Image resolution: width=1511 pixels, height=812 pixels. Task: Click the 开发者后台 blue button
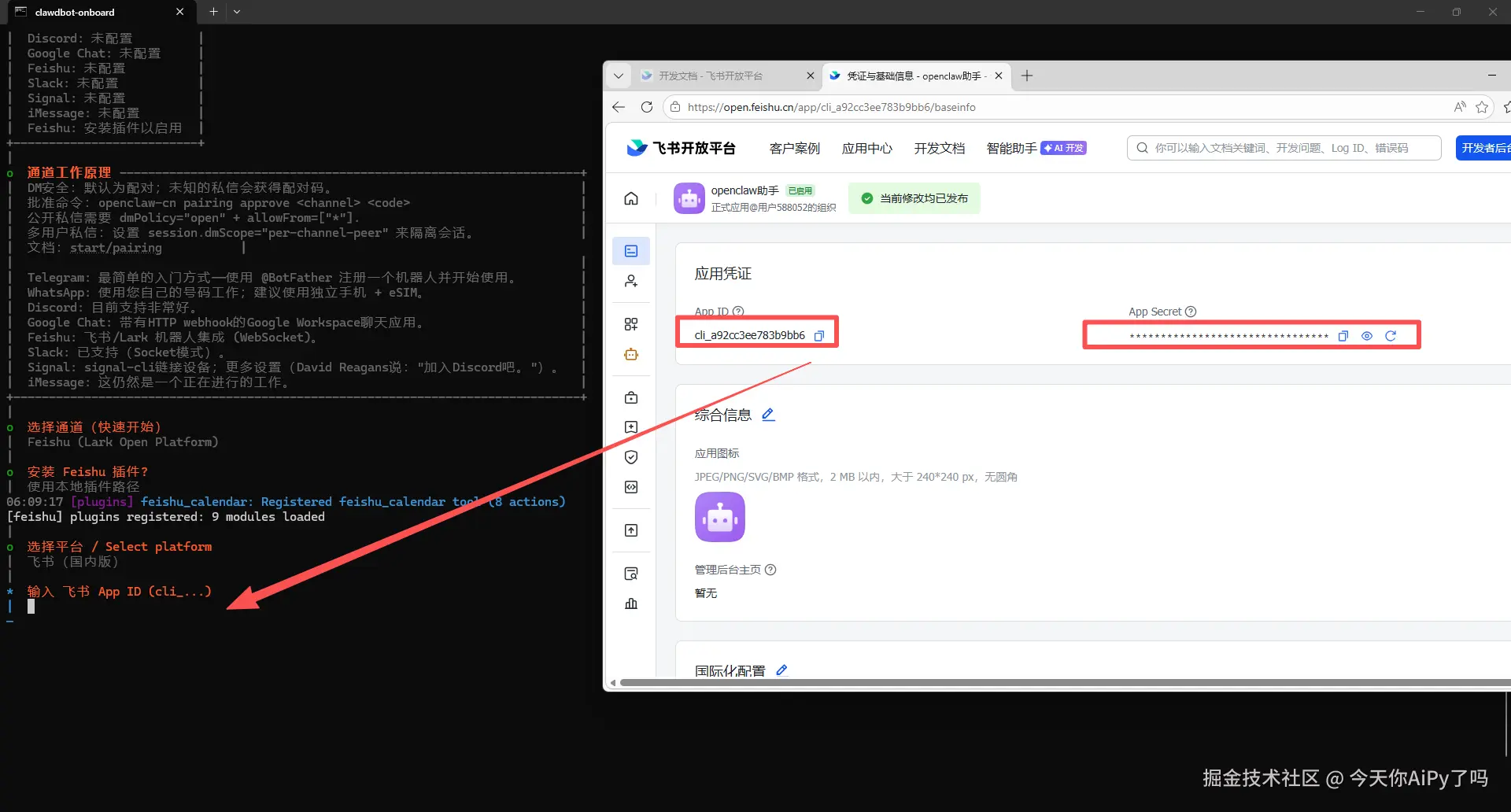[x=1483, y=148]
